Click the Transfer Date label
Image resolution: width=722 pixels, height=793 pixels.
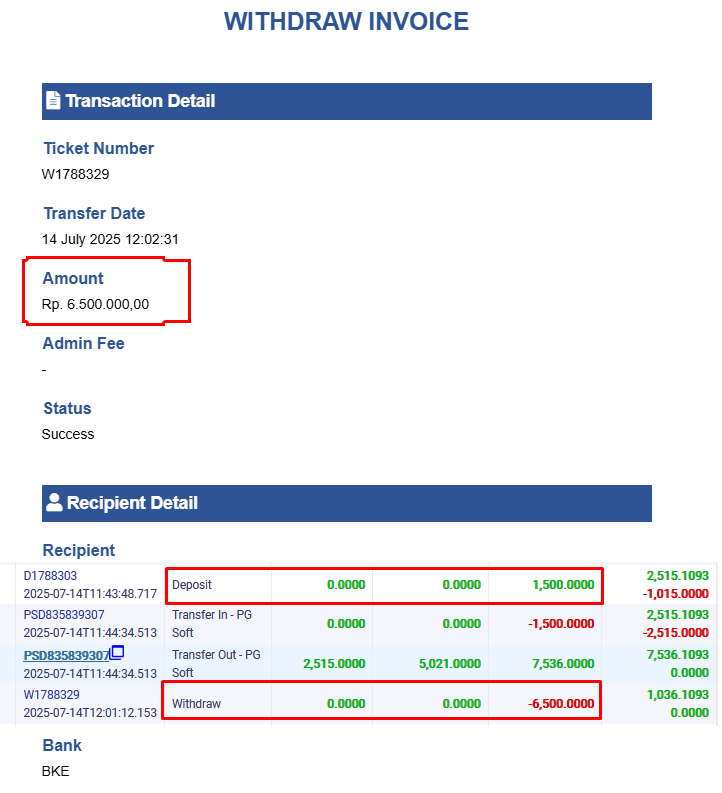(94, 213)
